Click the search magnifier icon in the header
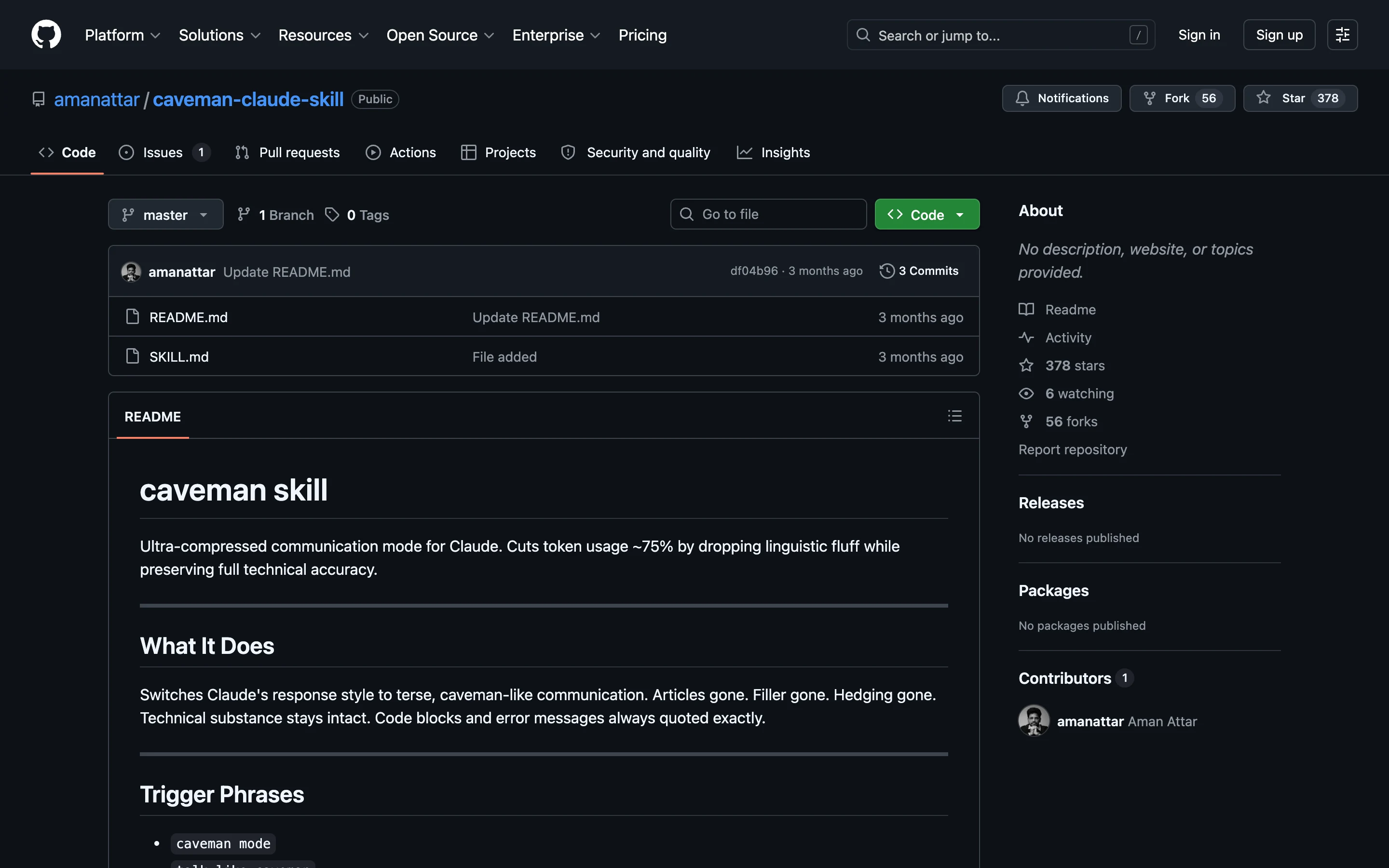Image resolution: width=1389 pixels, height=868 pixels. point(863,35)
